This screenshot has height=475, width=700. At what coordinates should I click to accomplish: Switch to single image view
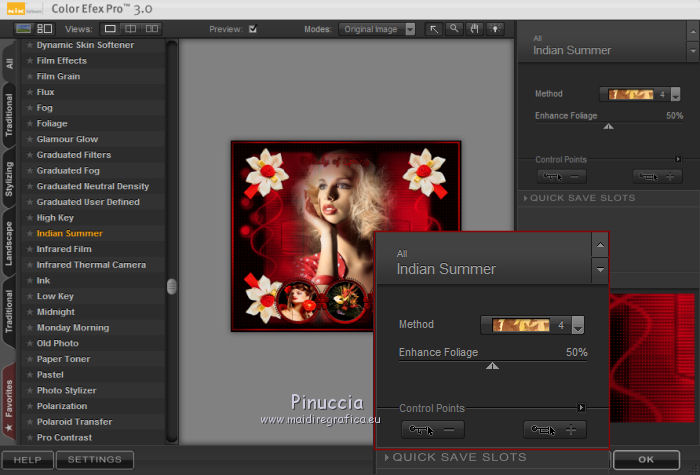coord(111,29)
